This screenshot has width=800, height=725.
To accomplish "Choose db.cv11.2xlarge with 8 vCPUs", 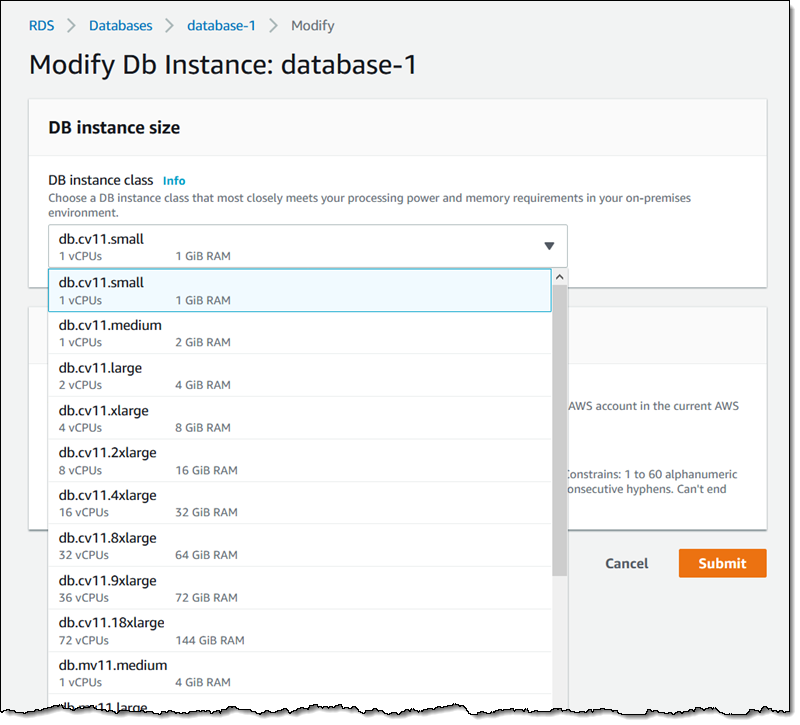I will click(x=300, y=461).
